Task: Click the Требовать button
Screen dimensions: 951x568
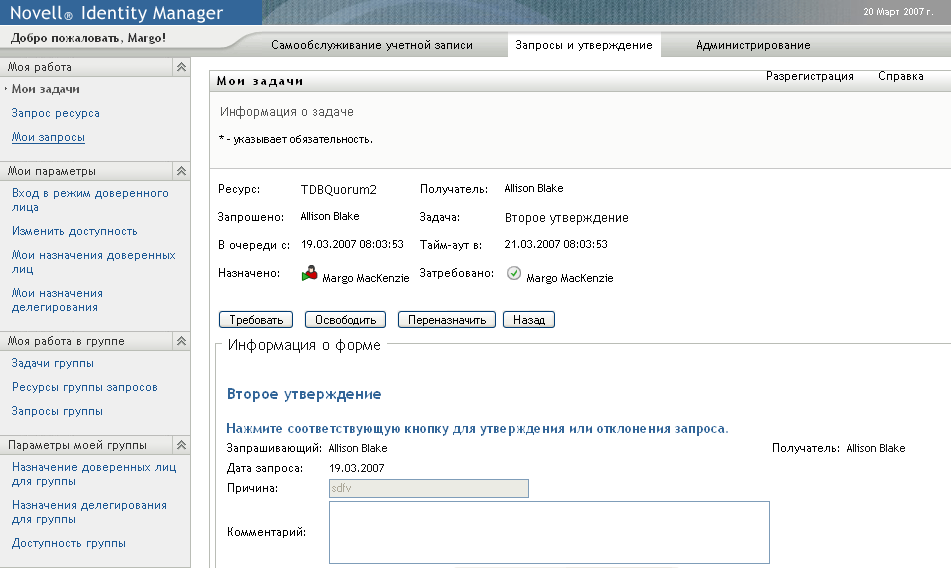Action: pos(256,319)
